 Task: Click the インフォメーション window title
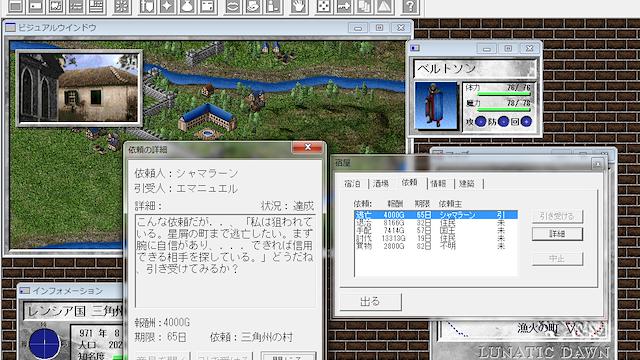tap(67, 291)
